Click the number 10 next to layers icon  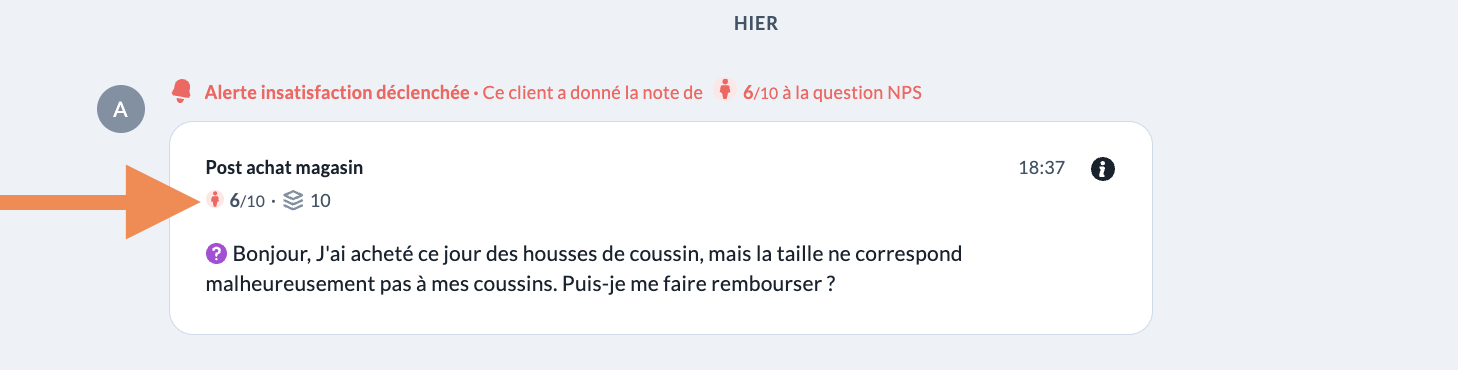(320, 201)
